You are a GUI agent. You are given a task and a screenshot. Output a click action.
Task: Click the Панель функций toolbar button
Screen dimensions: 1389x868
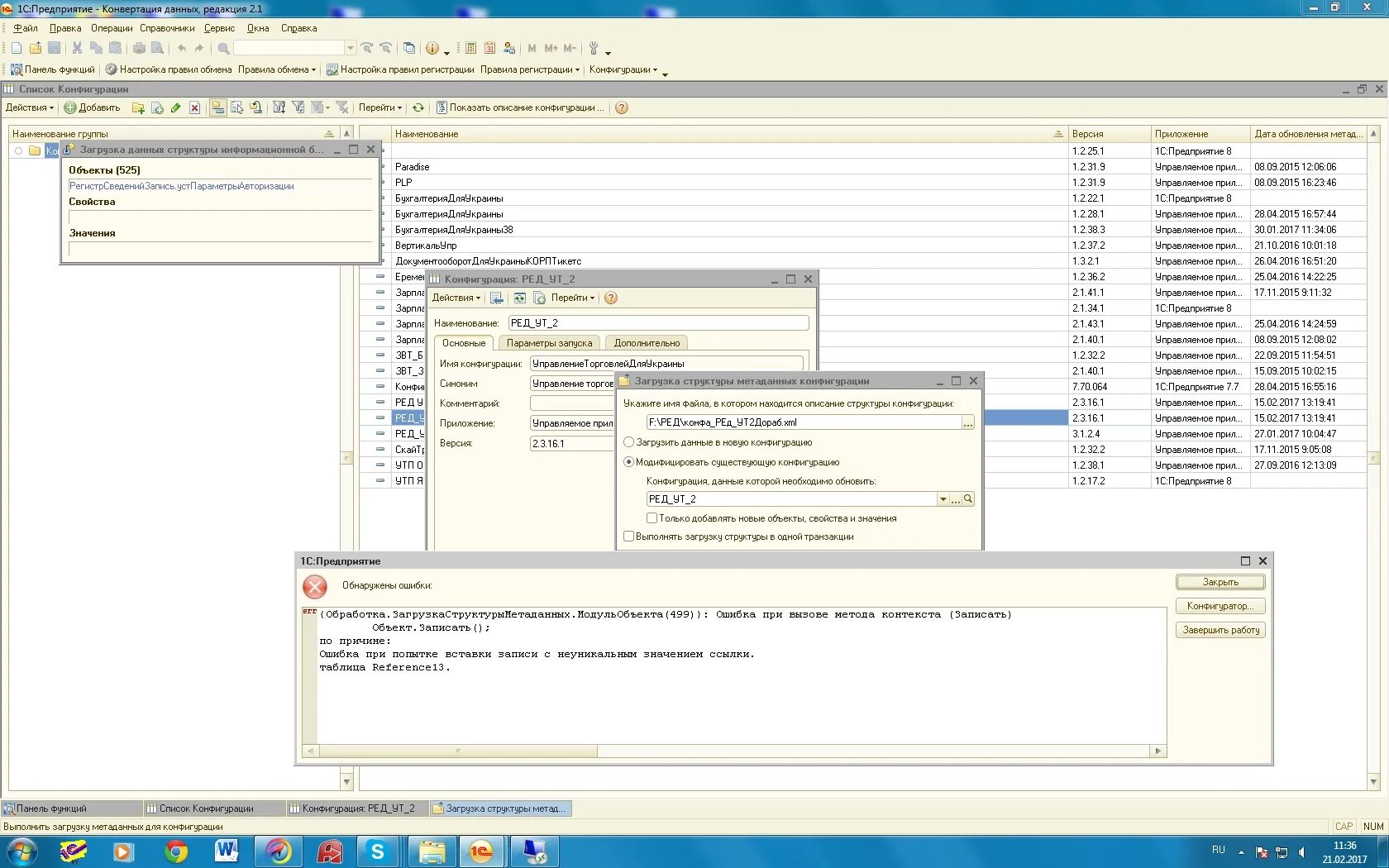53,69
